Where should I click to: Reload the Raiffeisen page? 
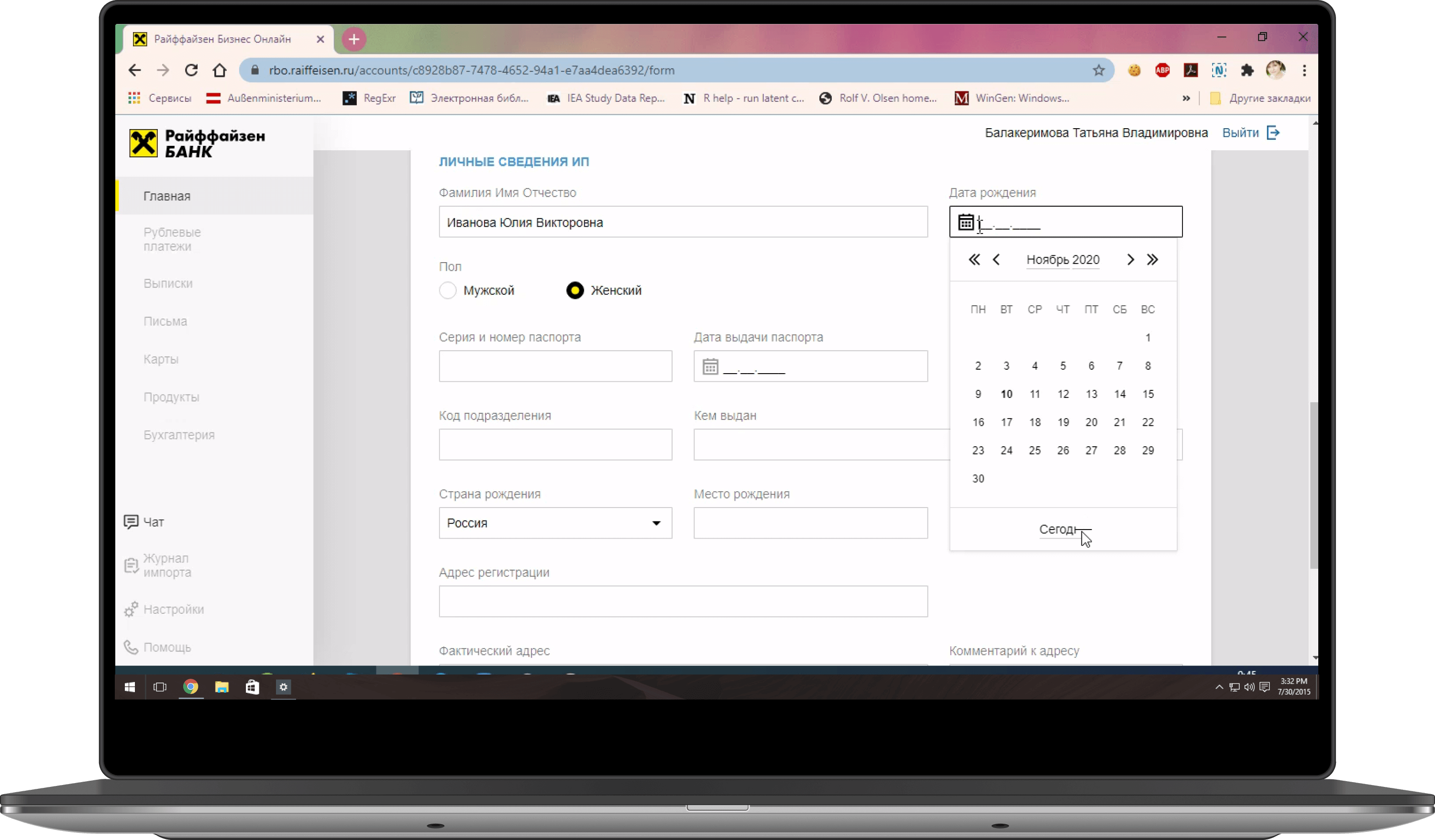click(191, 70)
